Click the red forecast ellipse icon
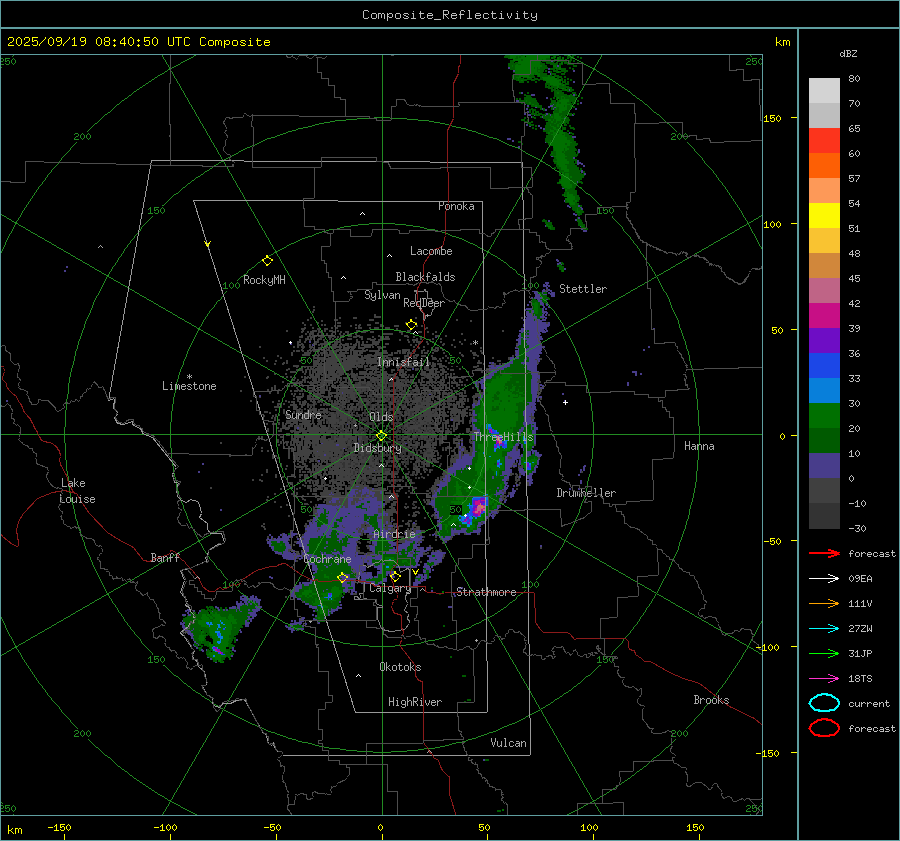Viewport: 900px width, 841px height. pyautogui.click(x=824, y=728)
